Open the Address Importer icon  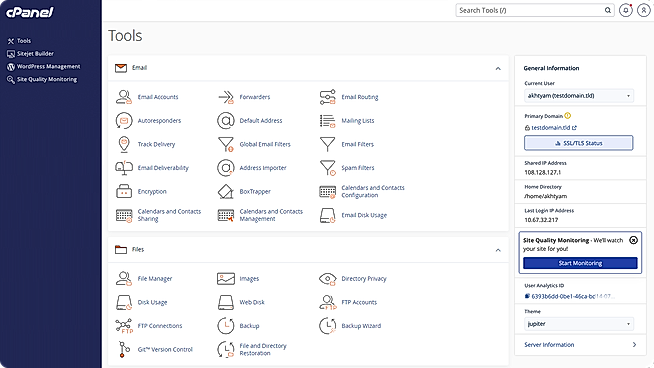[226, 168]
